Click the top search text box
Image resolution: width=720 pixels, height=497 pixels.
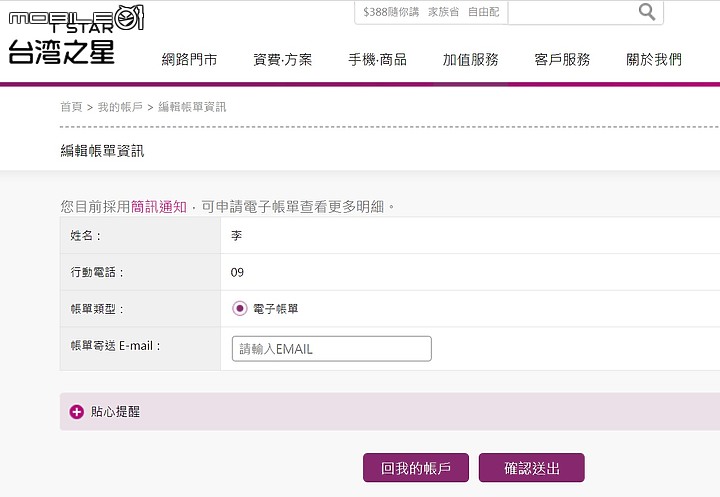pos(572,12)
